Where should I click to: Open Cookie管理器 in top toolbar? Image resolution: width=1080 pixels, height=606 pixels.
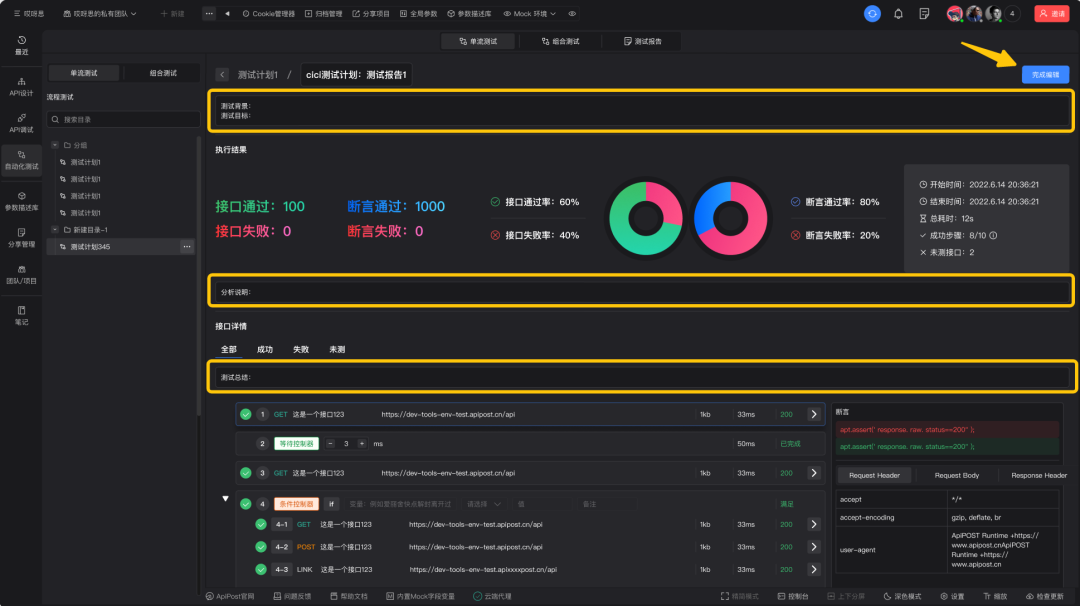[268, 14]
